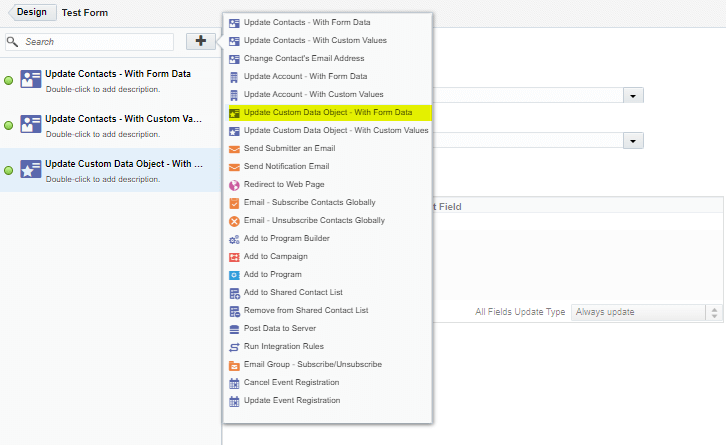Click icon for Remove from Shared Contact List

point(234,311)
